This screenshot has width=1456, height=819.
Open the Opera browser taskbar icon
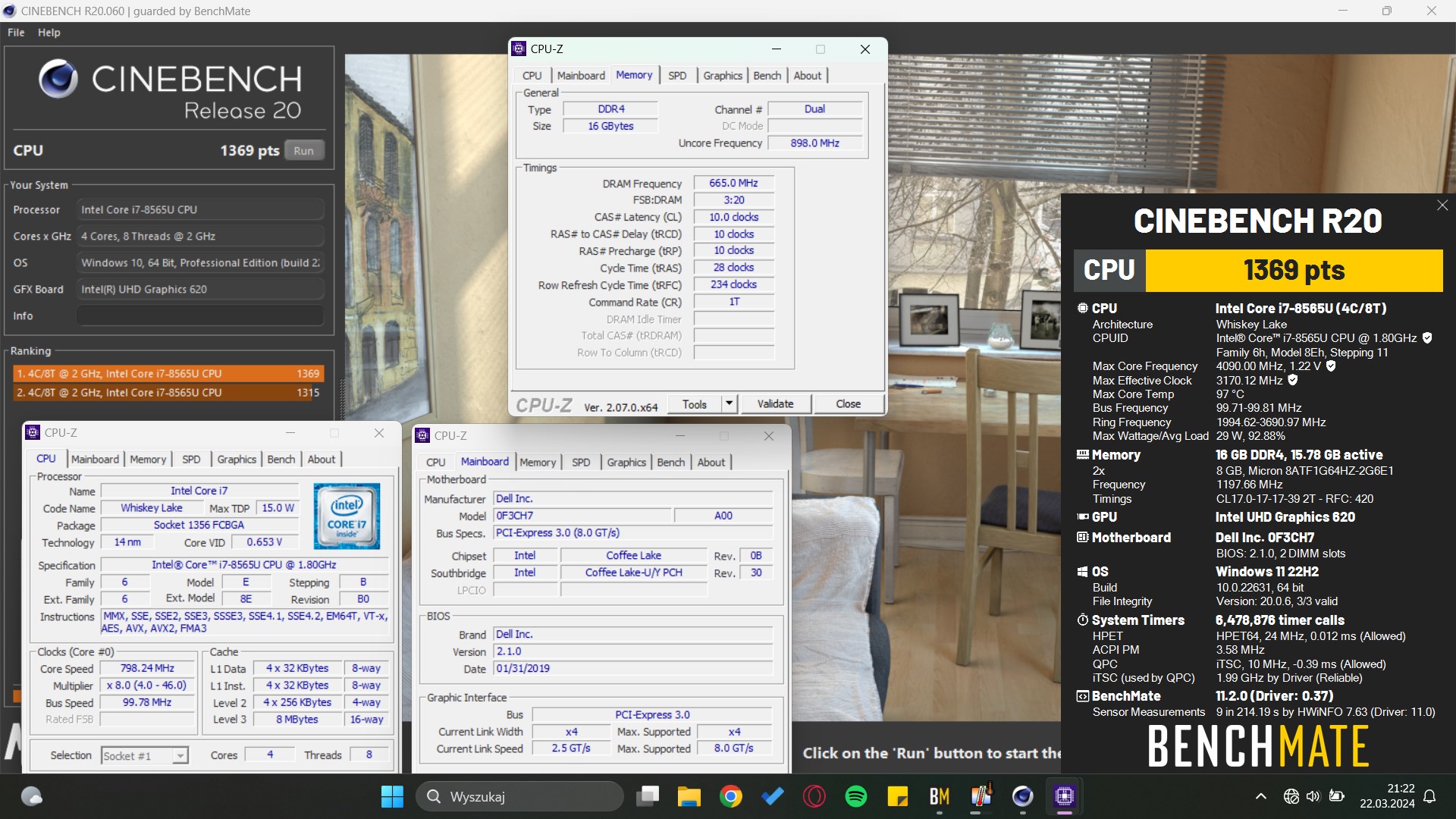(814, 796)
